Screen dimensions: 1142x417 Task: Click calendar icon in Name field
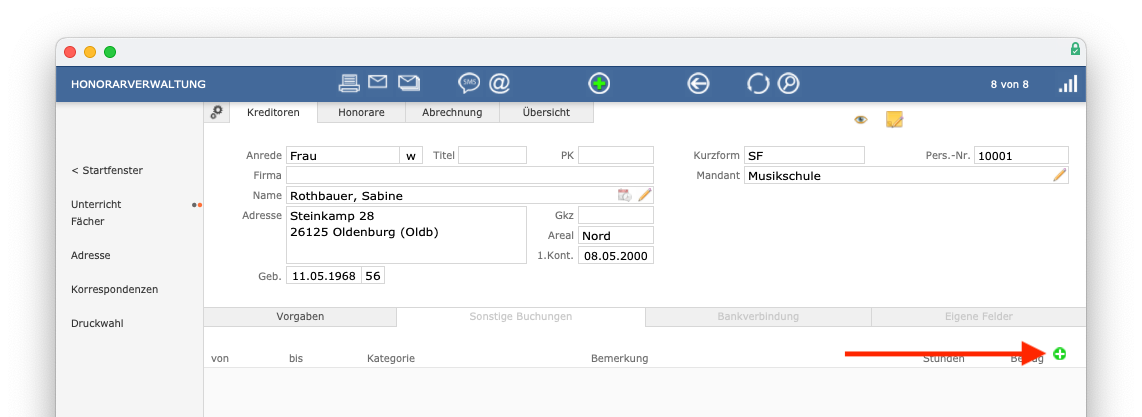pos(624,195)
